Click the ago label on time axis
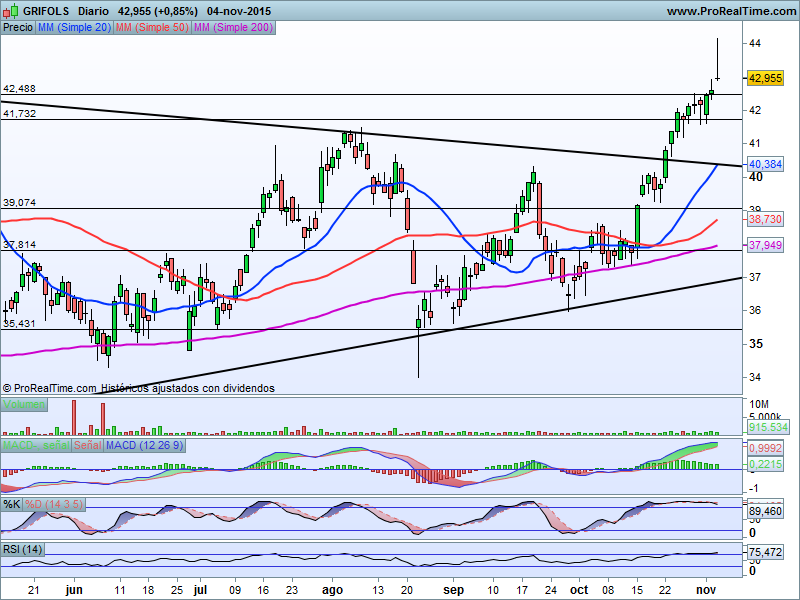 332,590
